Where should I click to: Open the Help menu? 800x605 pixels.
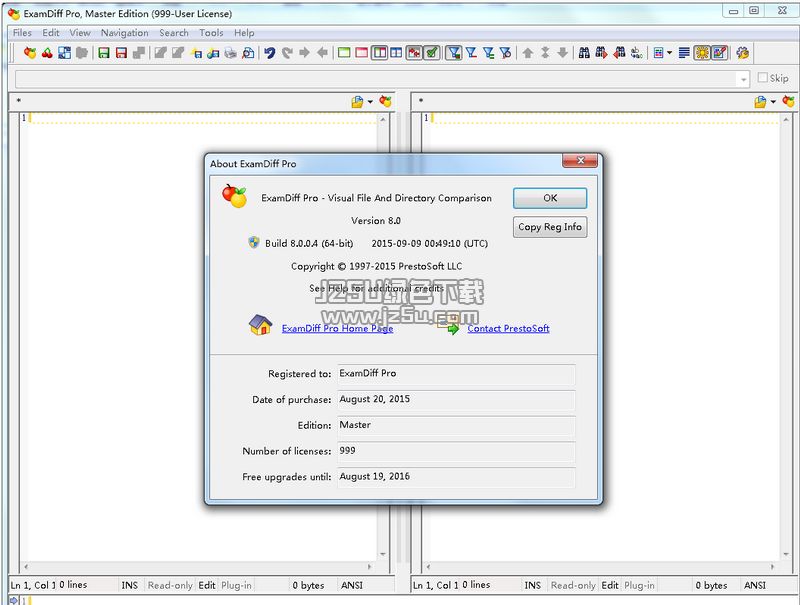244,33
